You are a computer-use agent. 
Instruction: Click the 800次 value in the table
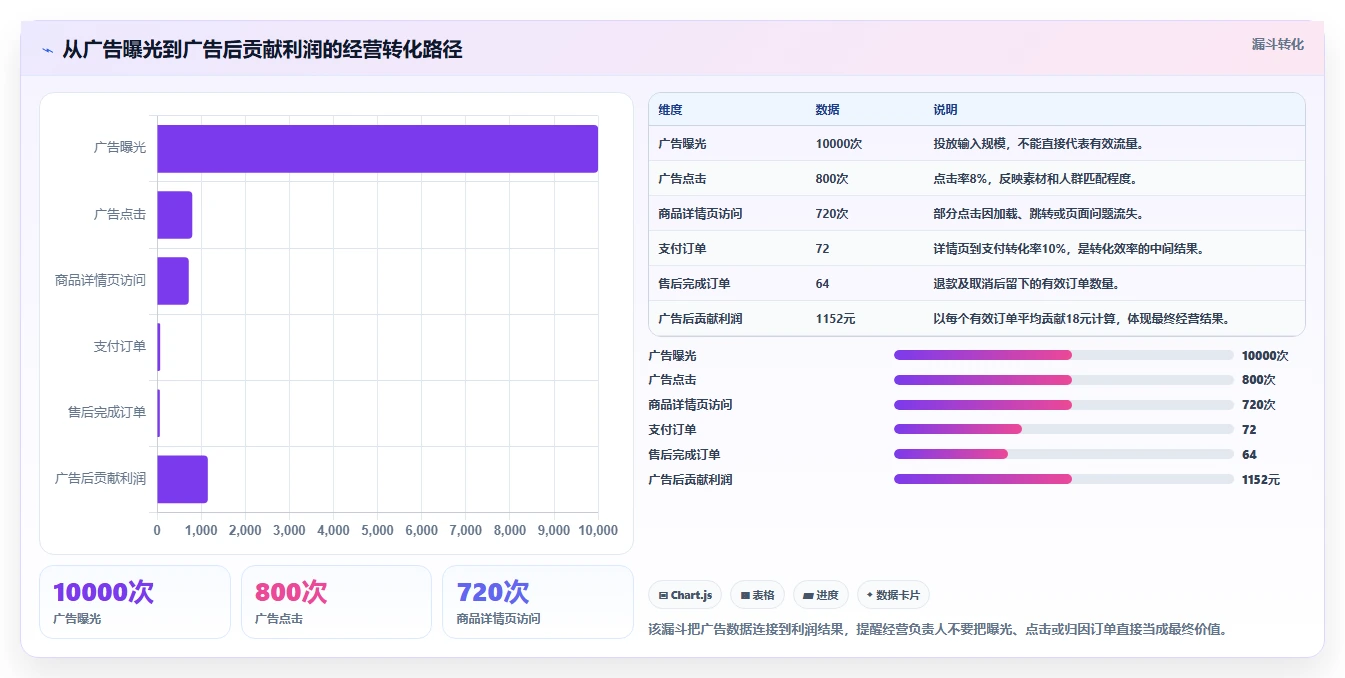(x=832, y=179)
